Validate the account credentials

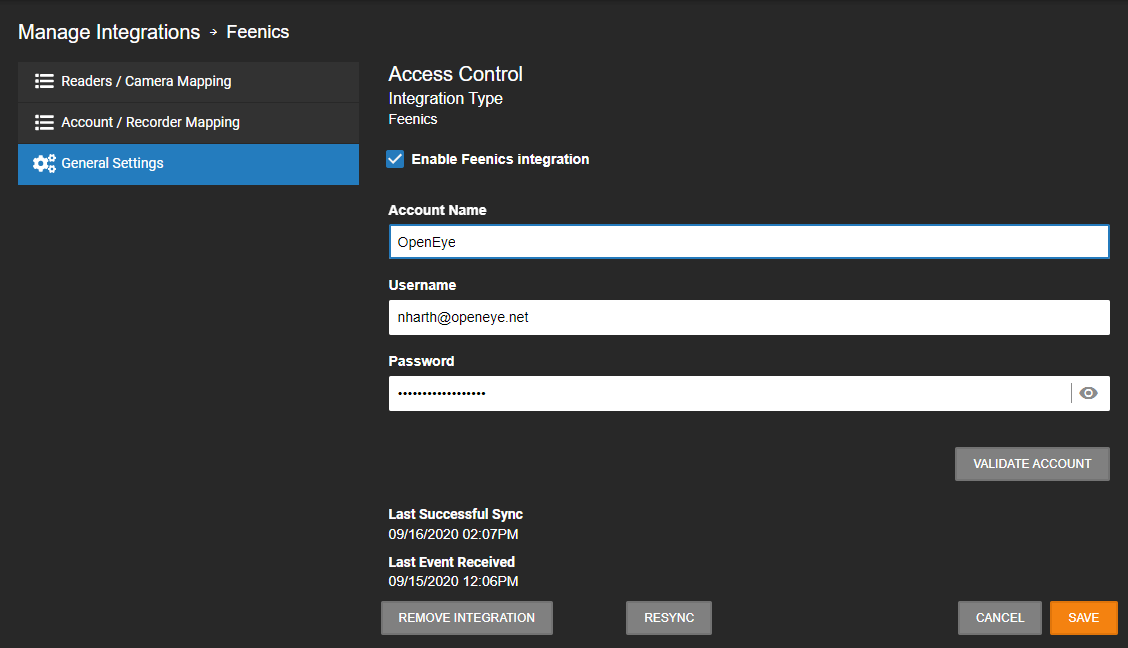point(1032,464)
